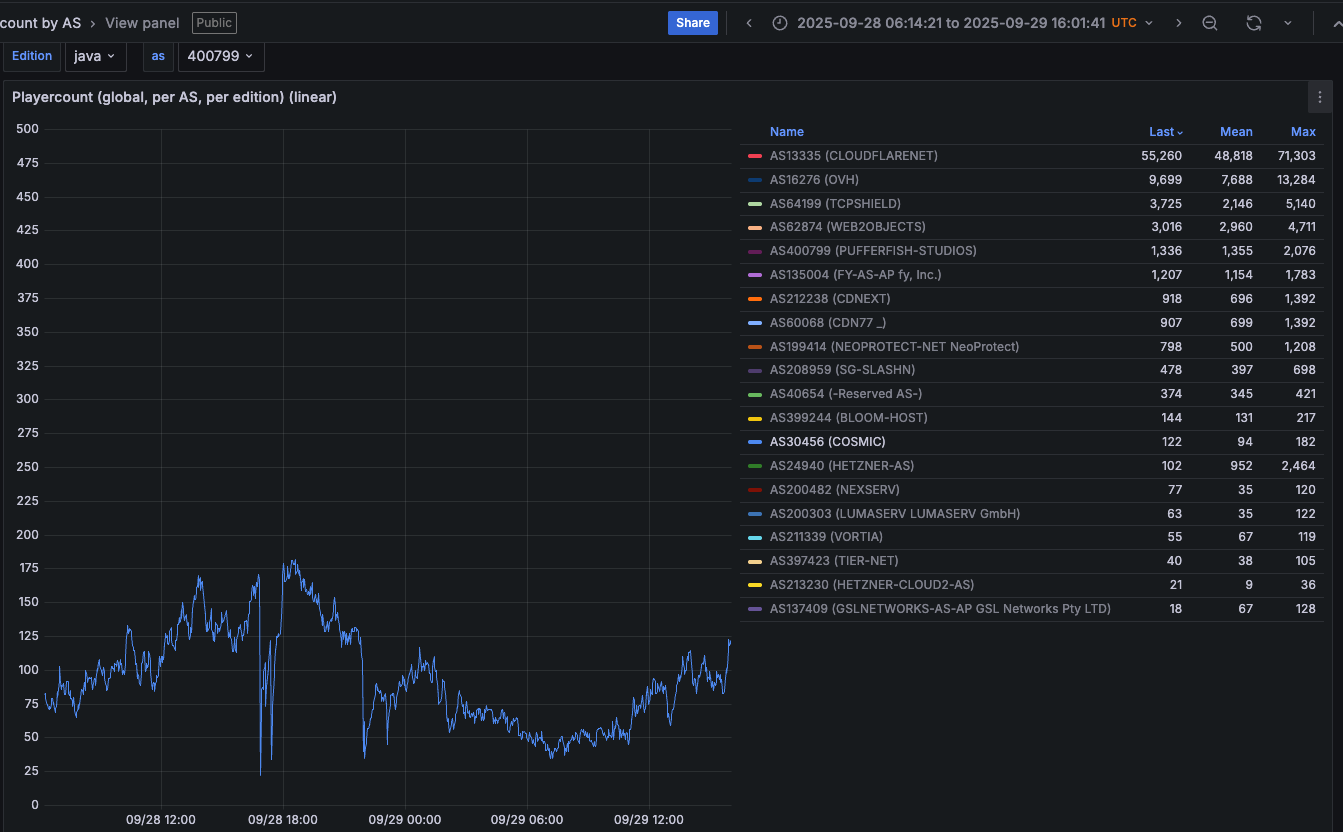Toggle the AS16276 (OVH) legend series
The image size is (1343, 832).
point(813,180)
